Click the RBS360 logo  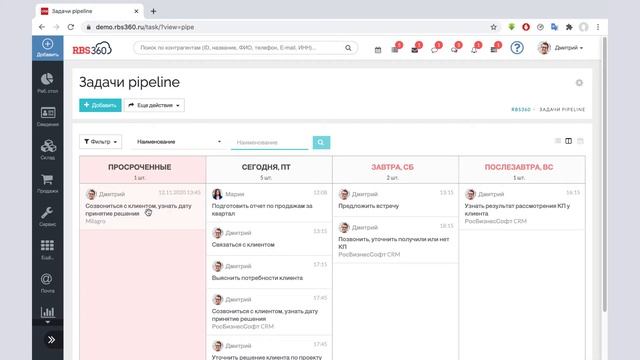pos(92,48)
